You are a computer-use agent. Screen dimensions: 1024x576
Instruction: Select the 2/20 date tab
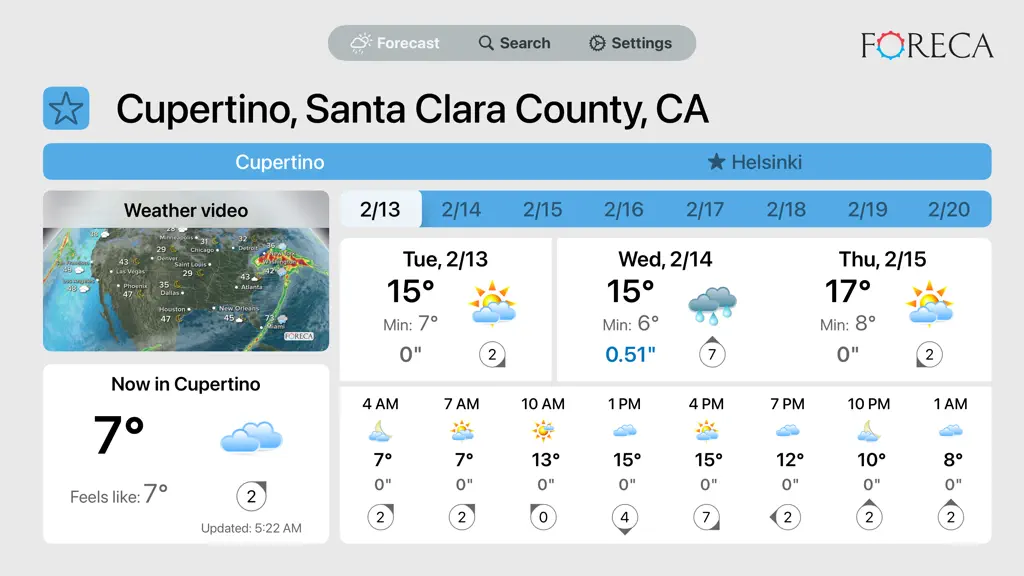pyautogui.click(x=949, y=210)
